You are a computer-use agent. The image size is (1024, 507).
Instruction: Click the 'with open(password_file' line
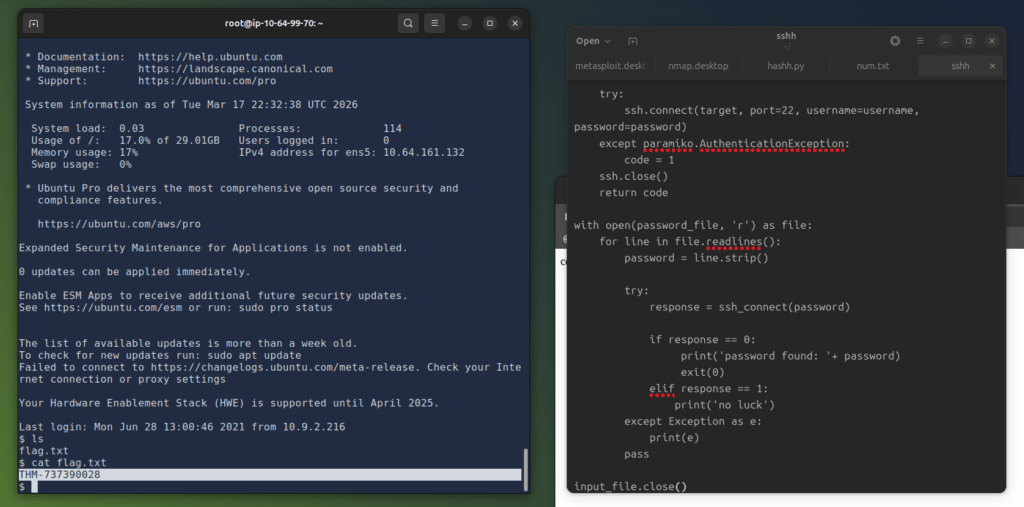[693, 225]
